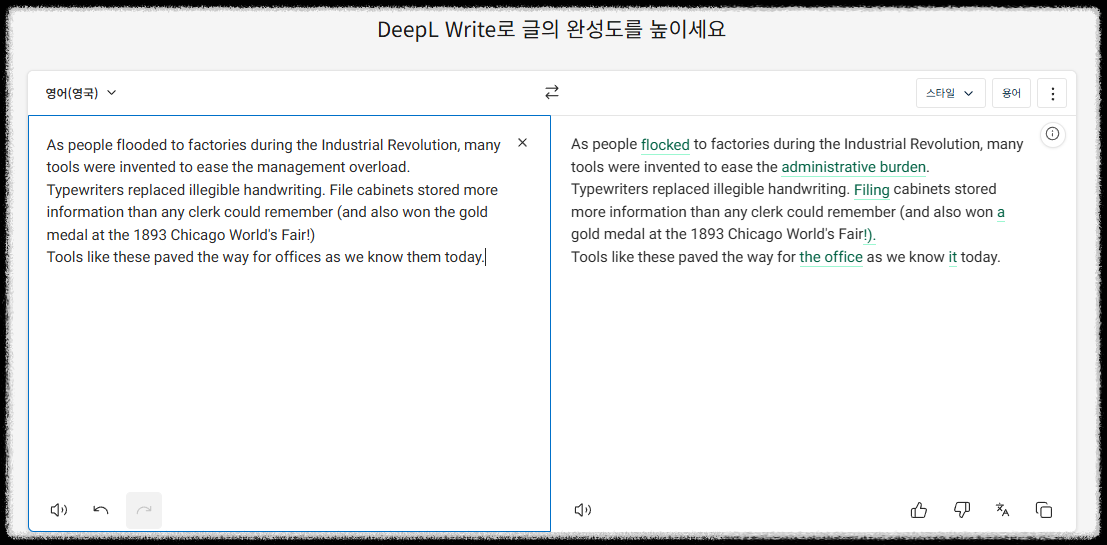Give thumbs up to the result
The width and height of the screenshot is (1107, 545).
[918, 510]
